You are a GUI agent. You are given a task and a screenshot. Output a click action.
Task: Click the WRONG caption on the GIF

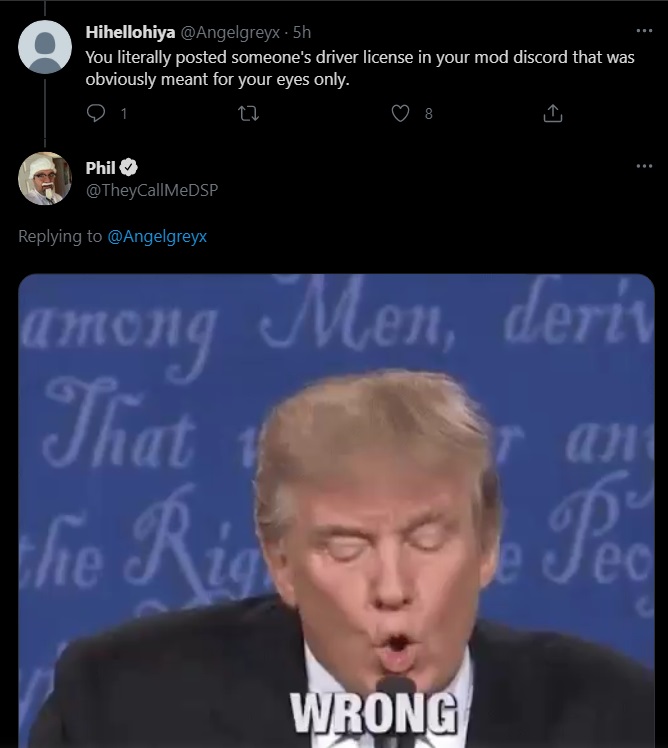pos(374,713)
